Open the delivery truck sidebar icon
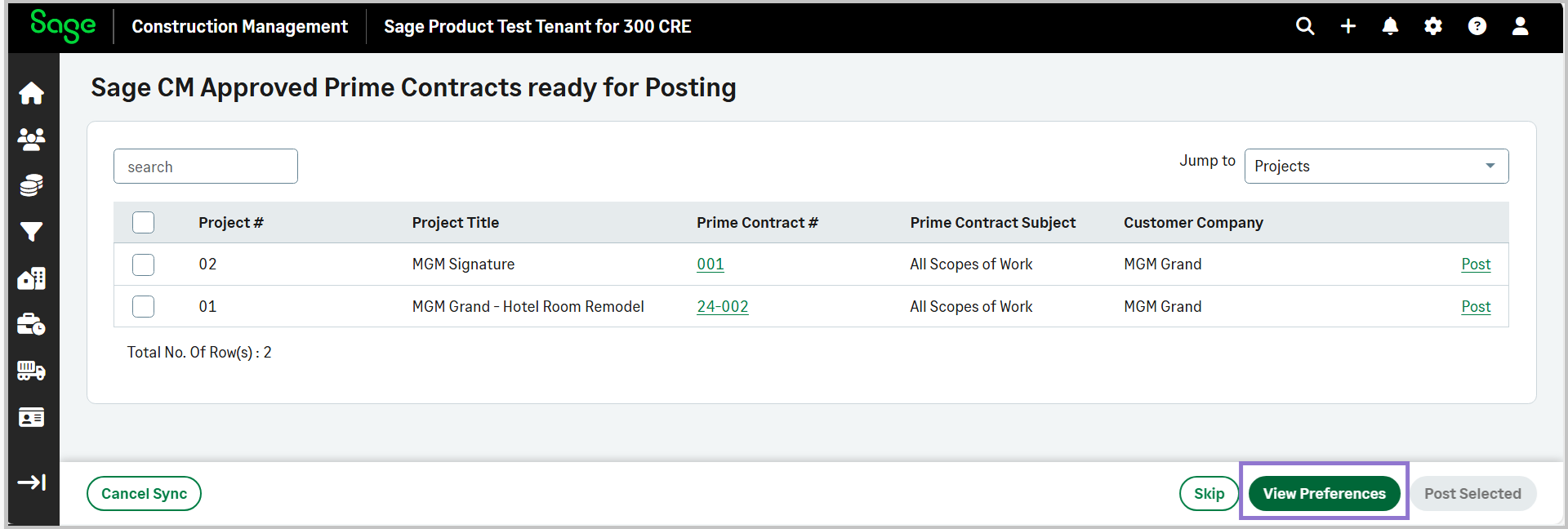Screen dimensions: 1568x529 click(x=31, y=371)
